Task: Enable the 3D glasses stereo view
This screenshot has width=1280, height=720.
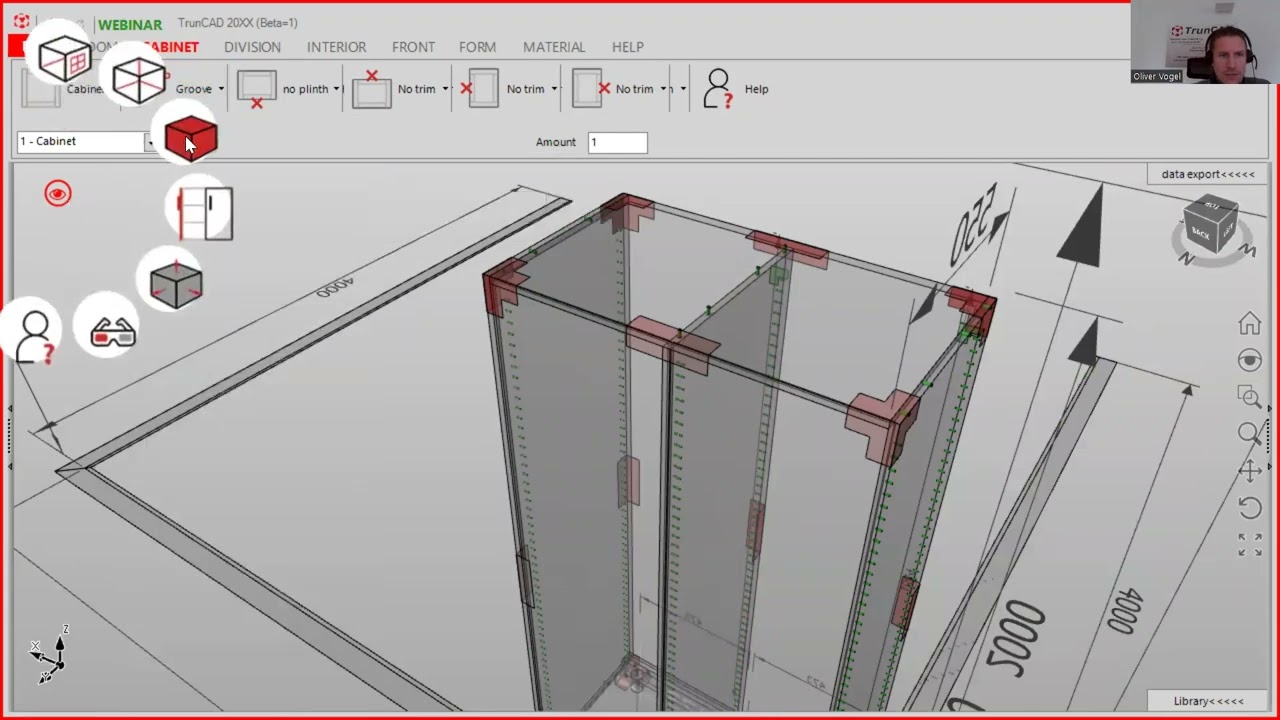Action: (x=112, y=332)
